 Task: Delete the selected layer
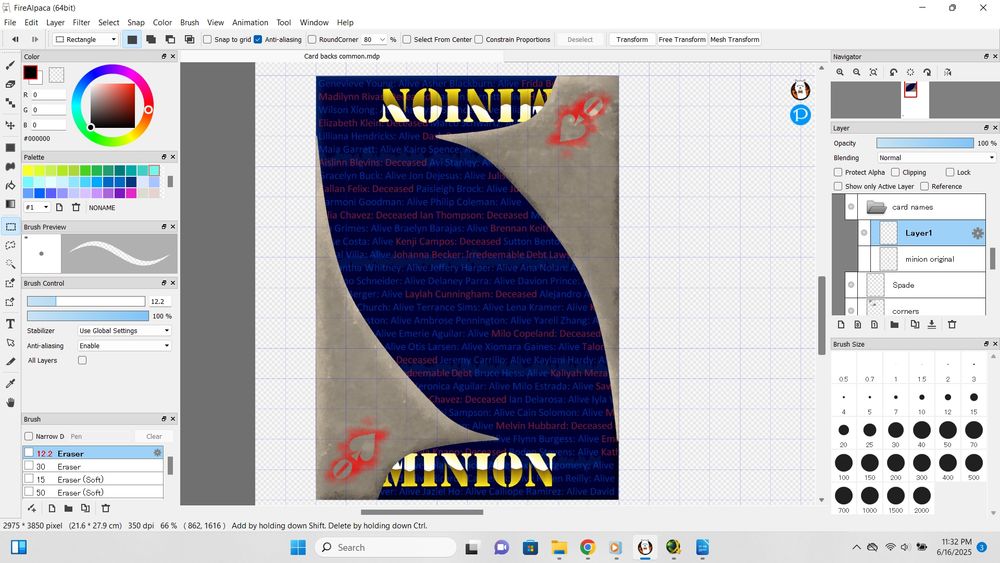tap(952, 325)
